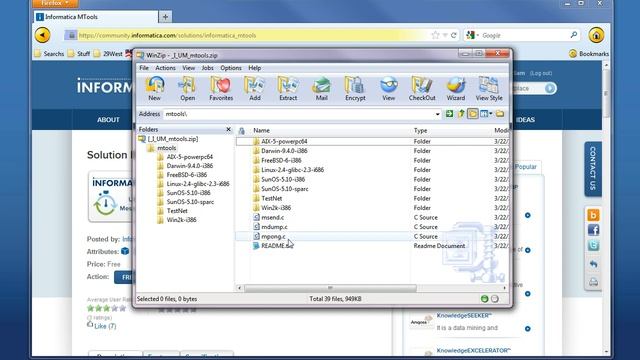Click the View Style toolbar icon
Viewport: 640px width, 360px height.
click(489, 89)
